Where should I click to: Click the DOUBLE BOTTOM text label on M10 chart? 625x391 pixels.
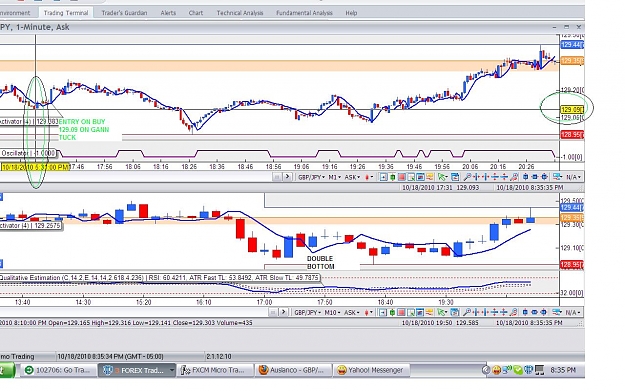coord(320,262)
